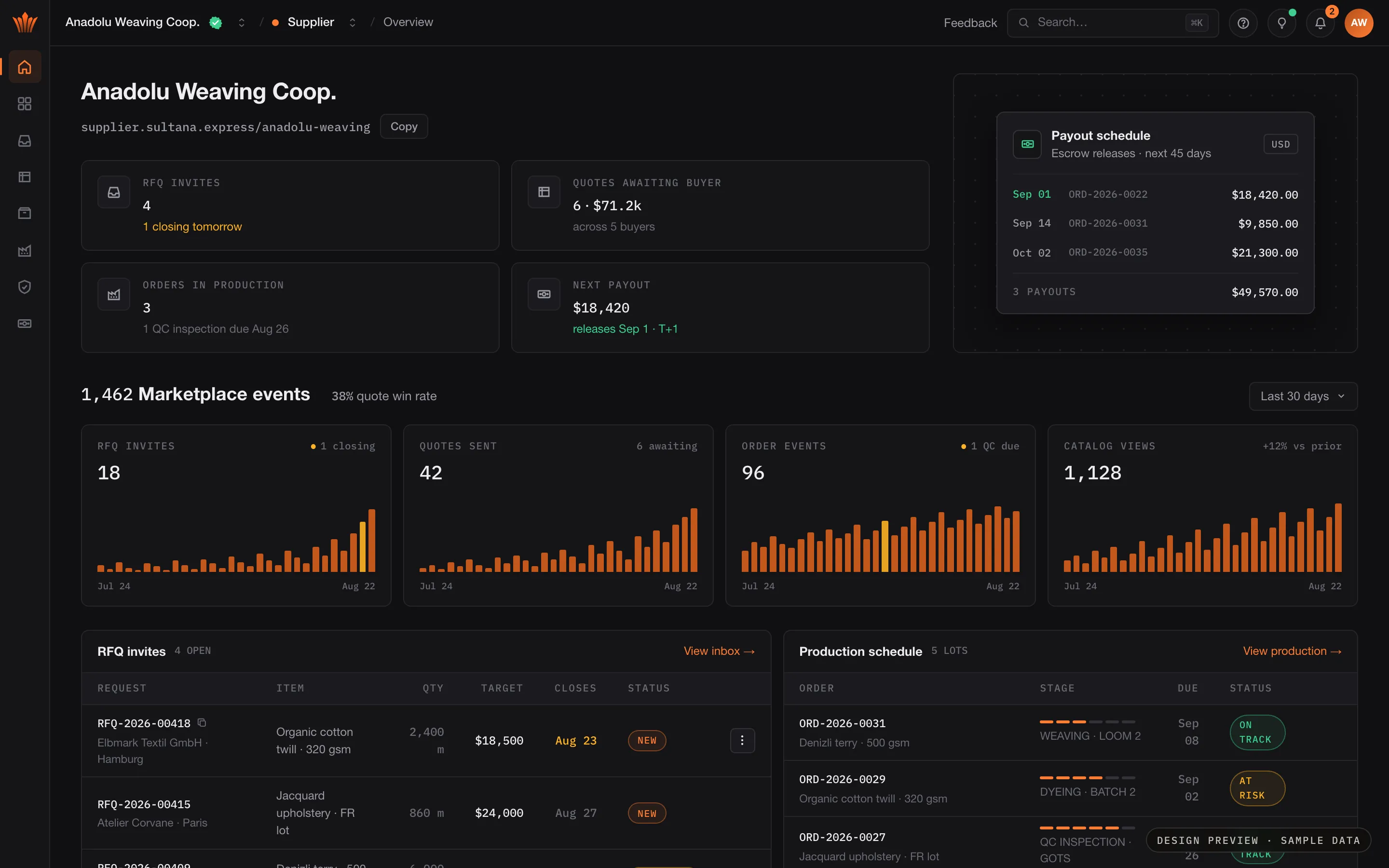Open the inbox tray icon in the sidebar
Screen dimensions: 1389x868
[x=25, y=141]
